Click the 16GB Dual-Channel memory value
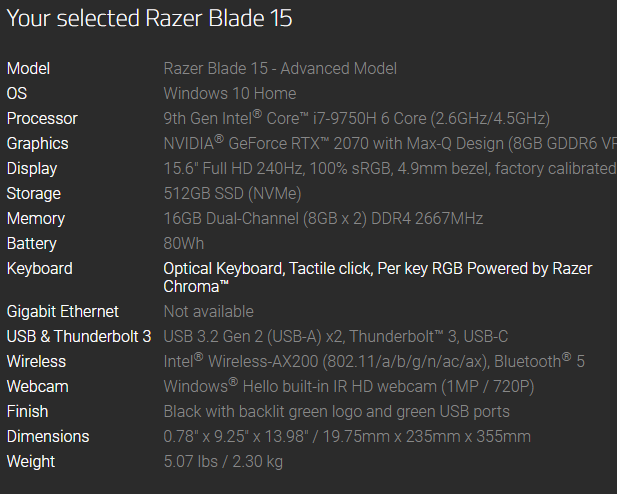 tap(323, 219)
